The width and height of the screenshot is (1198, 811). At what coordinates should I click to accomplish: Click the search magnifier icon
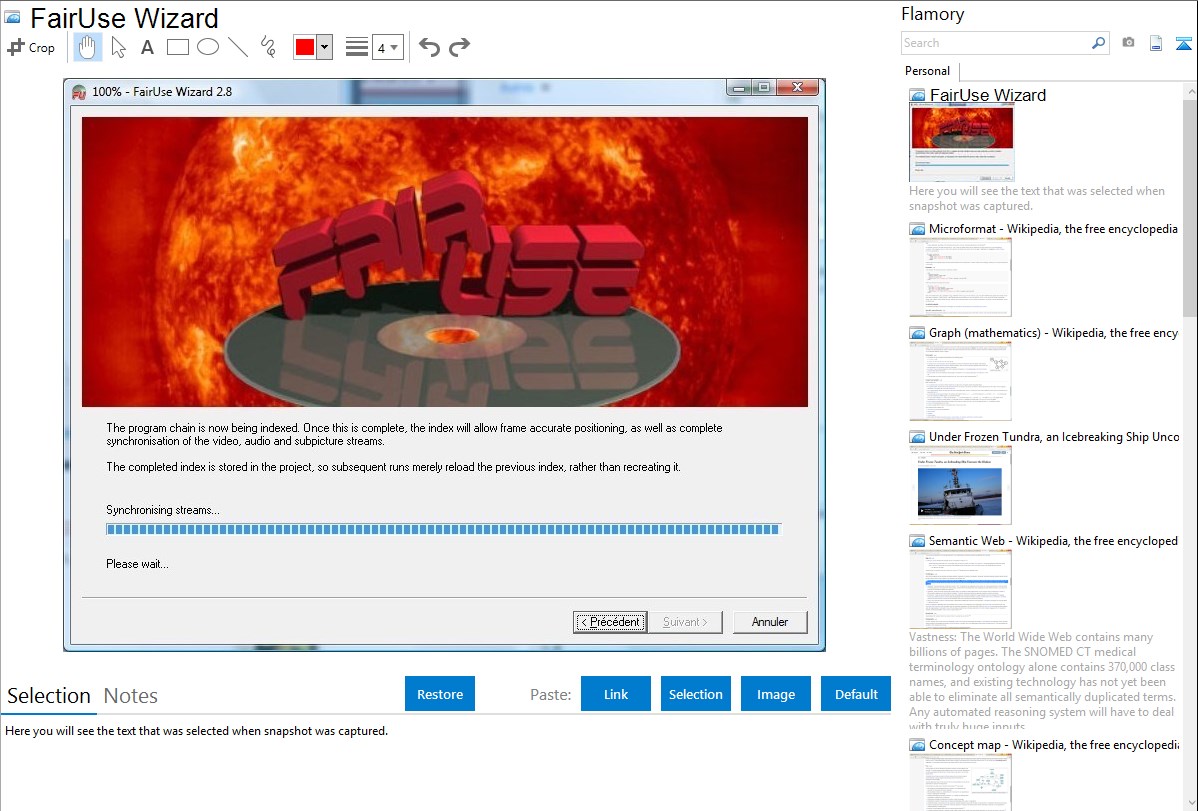(x=1098, y=43)
